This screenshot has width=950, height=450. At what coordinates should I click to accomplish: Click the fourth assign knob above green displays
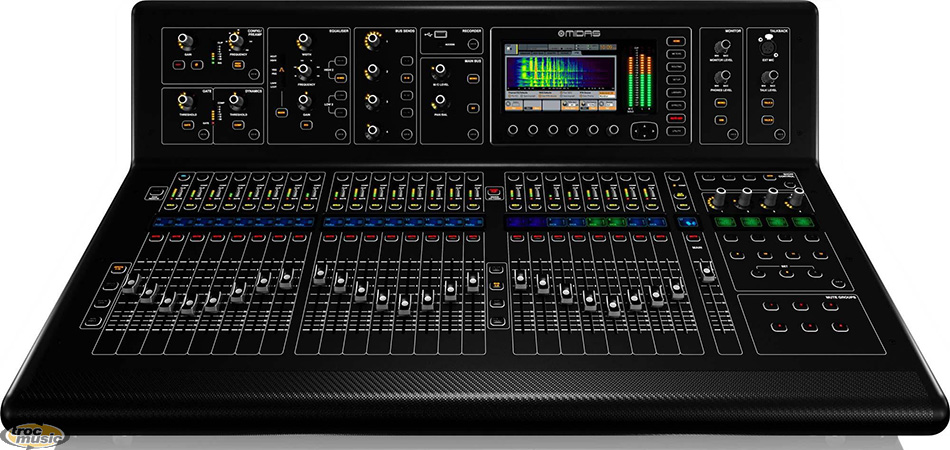point(797,196)
